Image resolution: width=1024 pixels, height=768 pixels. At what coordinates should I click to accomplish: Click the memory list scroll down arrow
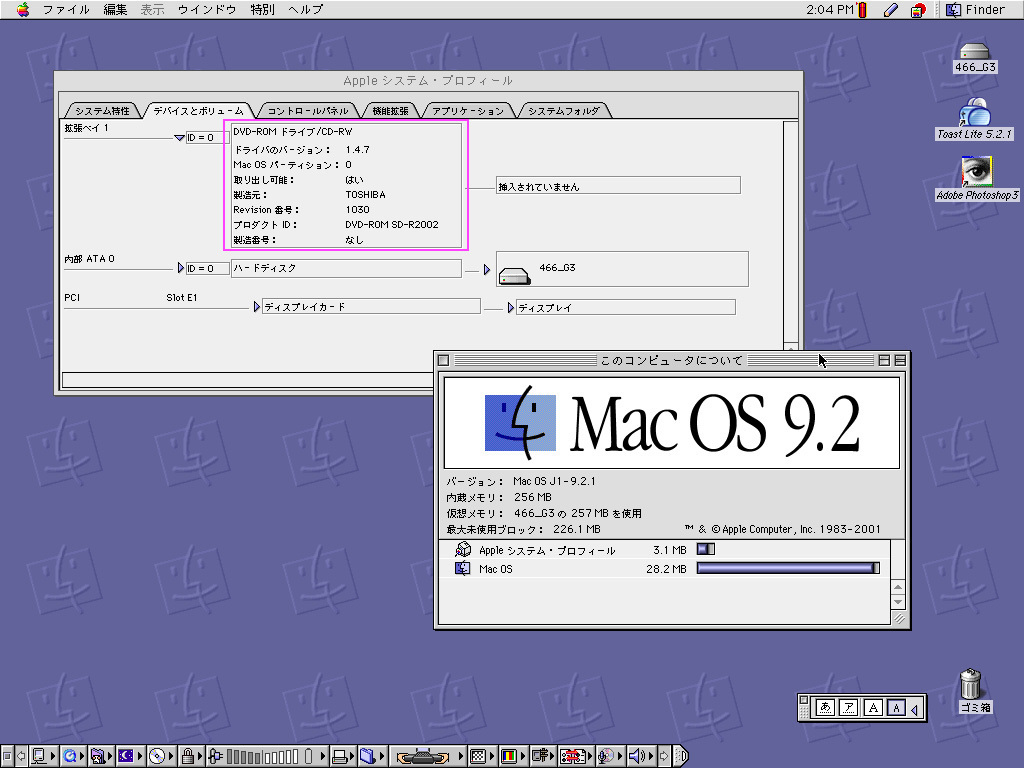[x=899, y=602]
